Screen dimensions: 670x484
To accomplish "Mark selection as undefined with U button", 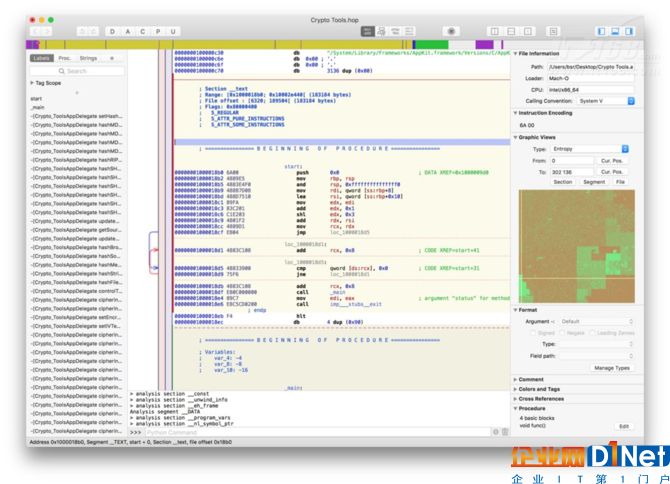I will click(173, 31).
